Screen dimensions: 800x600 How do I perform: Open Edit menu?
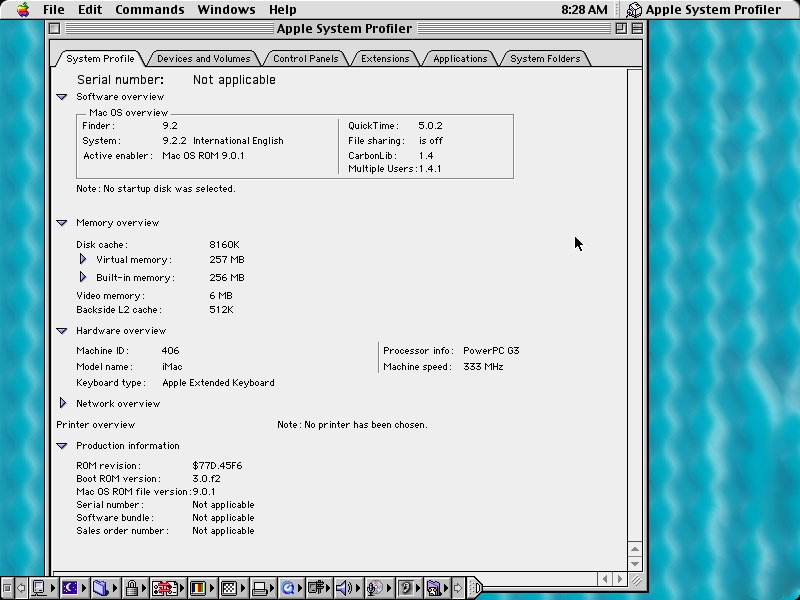(90, 9)
